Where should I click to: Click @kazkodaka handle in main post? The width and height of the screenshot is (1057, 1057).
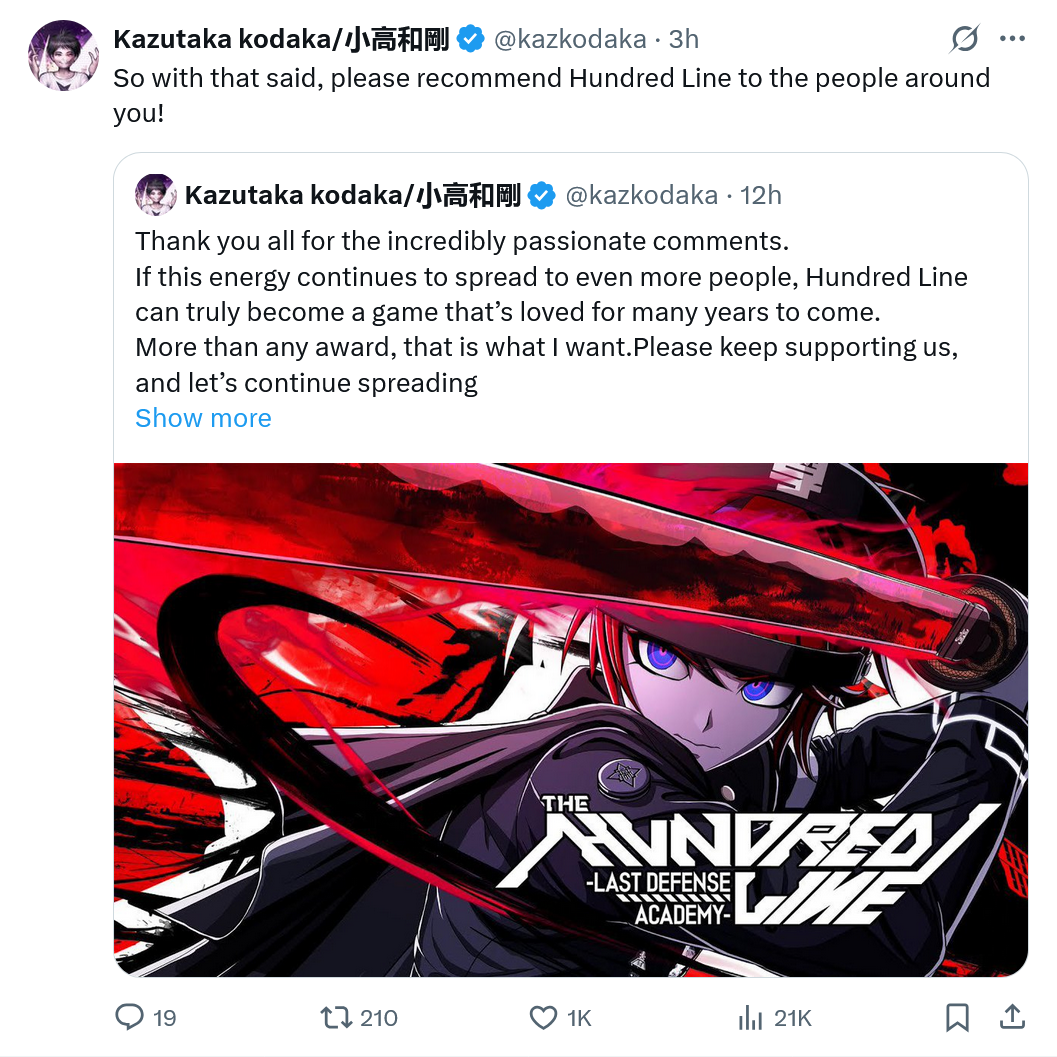click(x=570, y=39)
